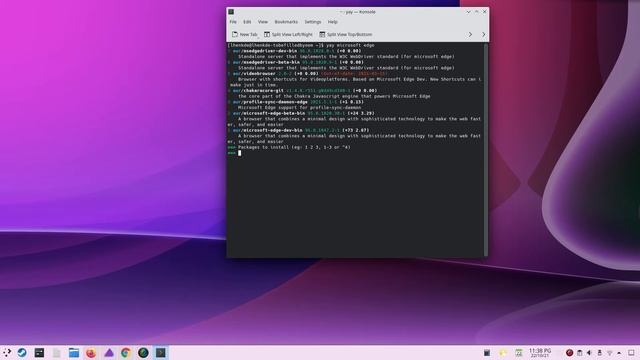Screen dimensions: 640x360
Task: Click the msedgedriver-dev-bin package line
Action: pos(294,51)
